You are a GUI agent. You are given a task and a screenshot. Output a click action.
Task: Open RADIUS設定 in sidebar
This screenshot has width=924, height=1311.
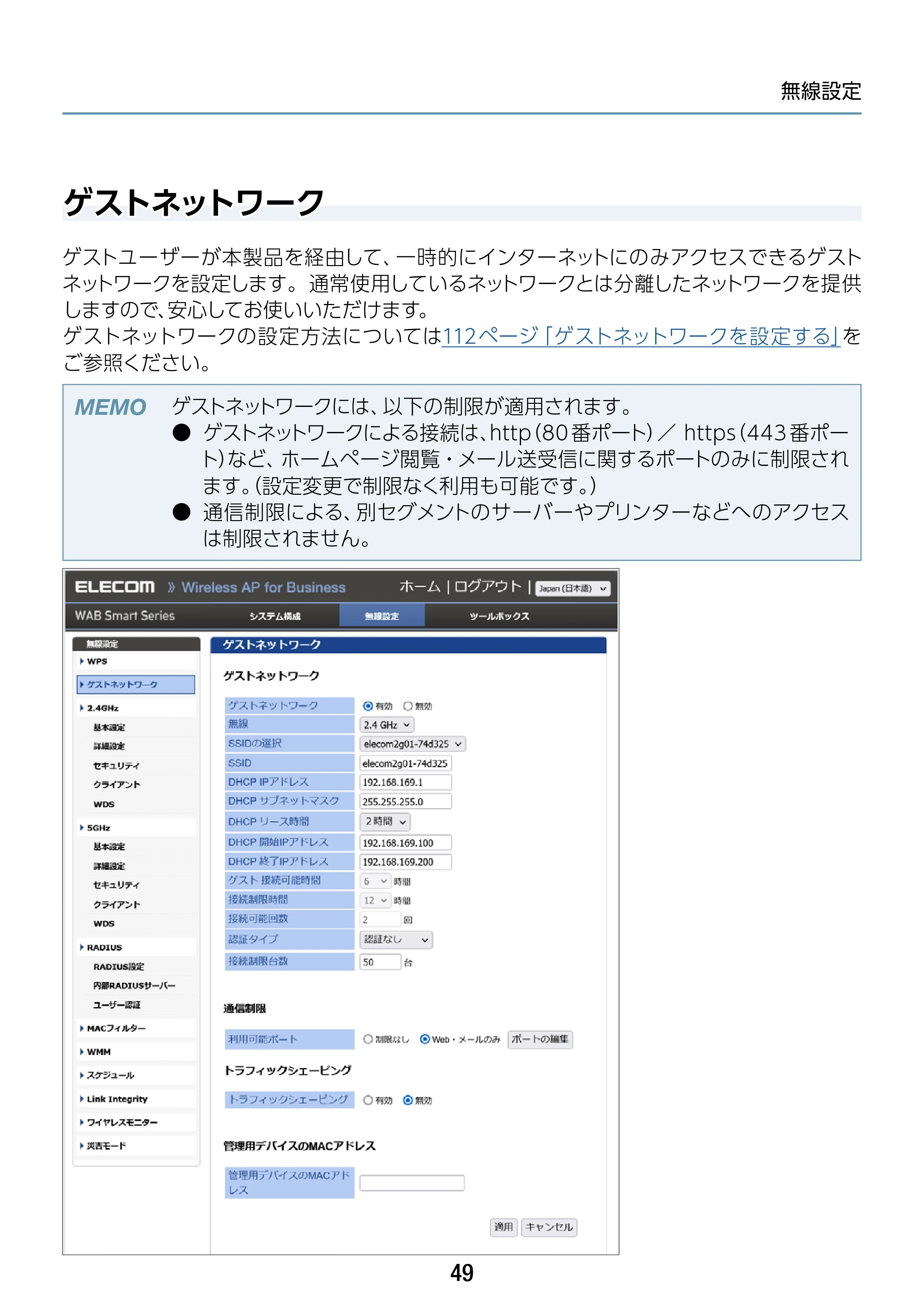[119, 966]
